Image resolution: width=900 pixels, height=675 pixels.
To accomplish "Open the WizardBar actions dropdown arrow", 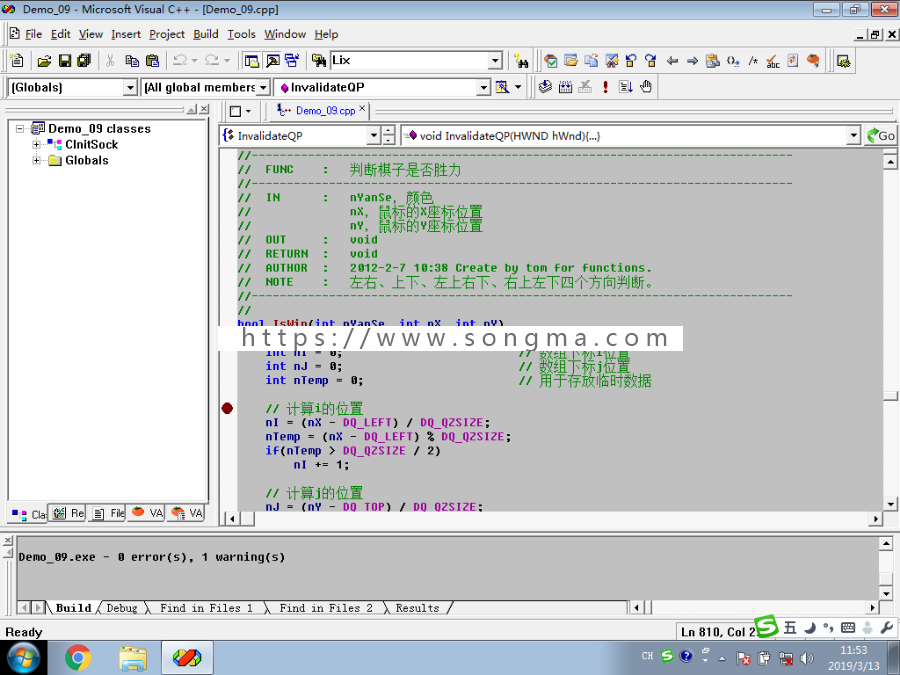I will (x=518, y=87).
